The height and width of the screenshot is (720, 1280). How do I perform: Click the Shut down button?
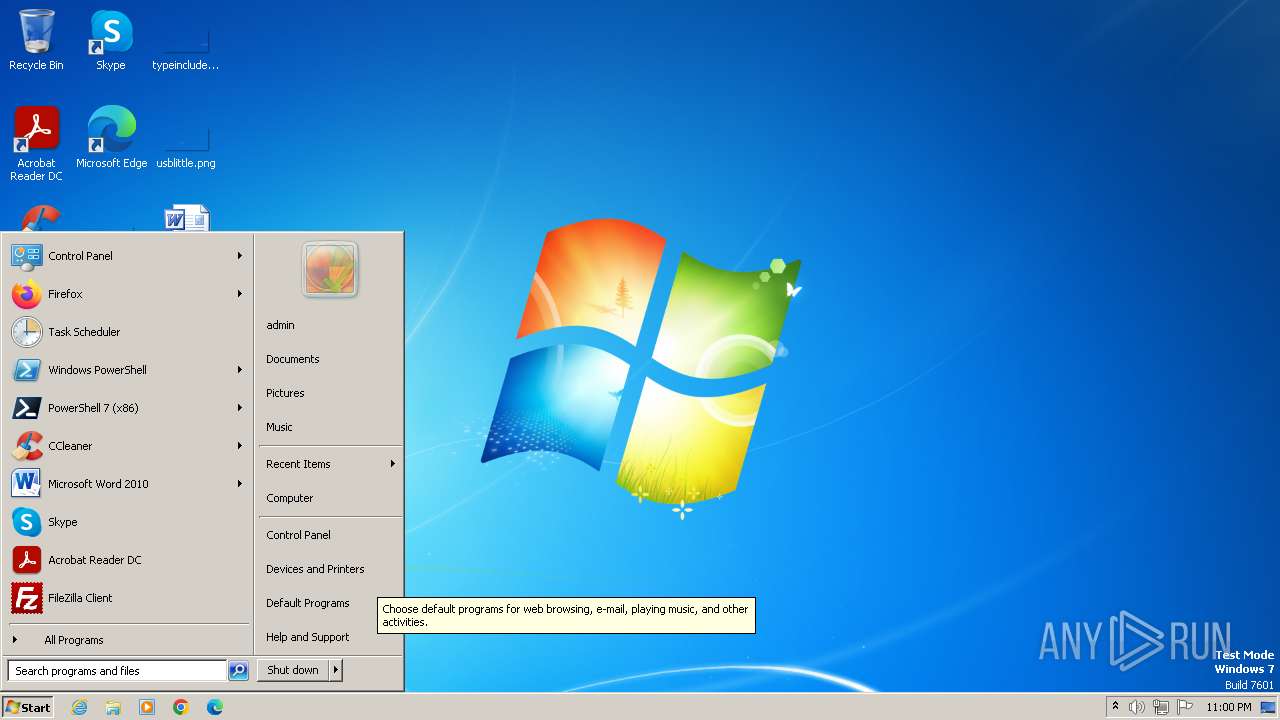[293, 671]
